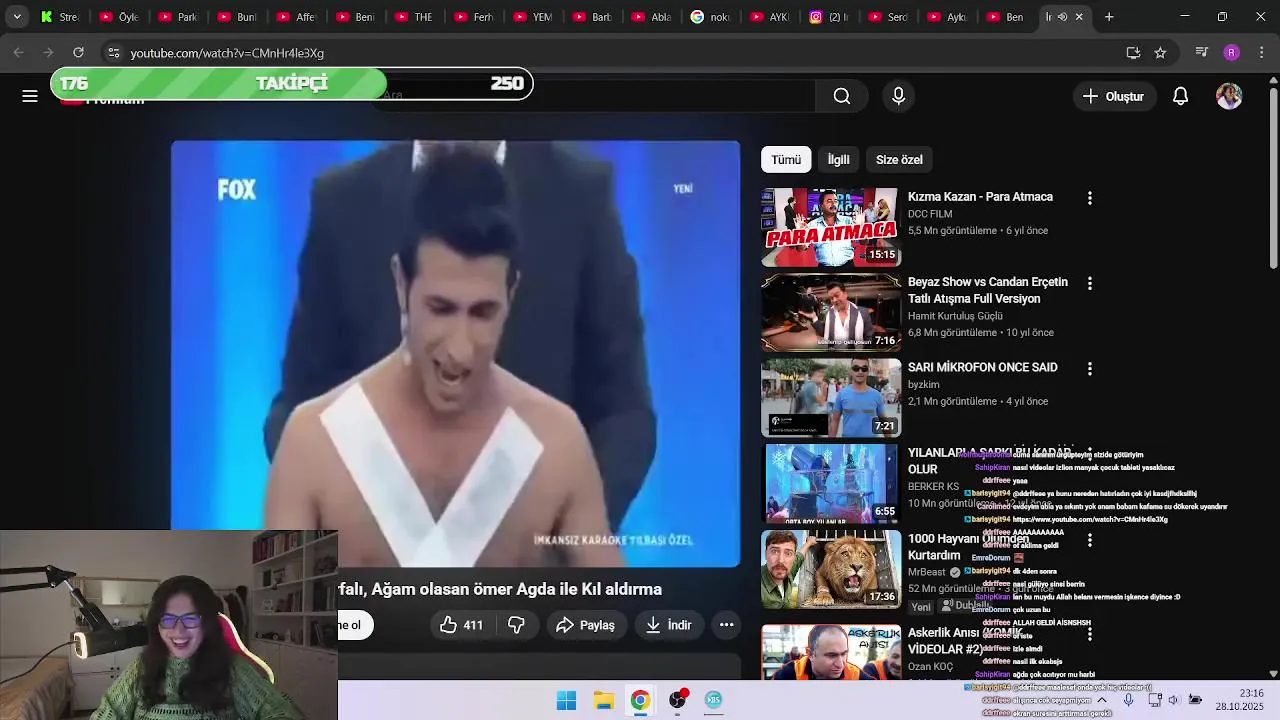Switch to the Instagram (2) tab

830,17
